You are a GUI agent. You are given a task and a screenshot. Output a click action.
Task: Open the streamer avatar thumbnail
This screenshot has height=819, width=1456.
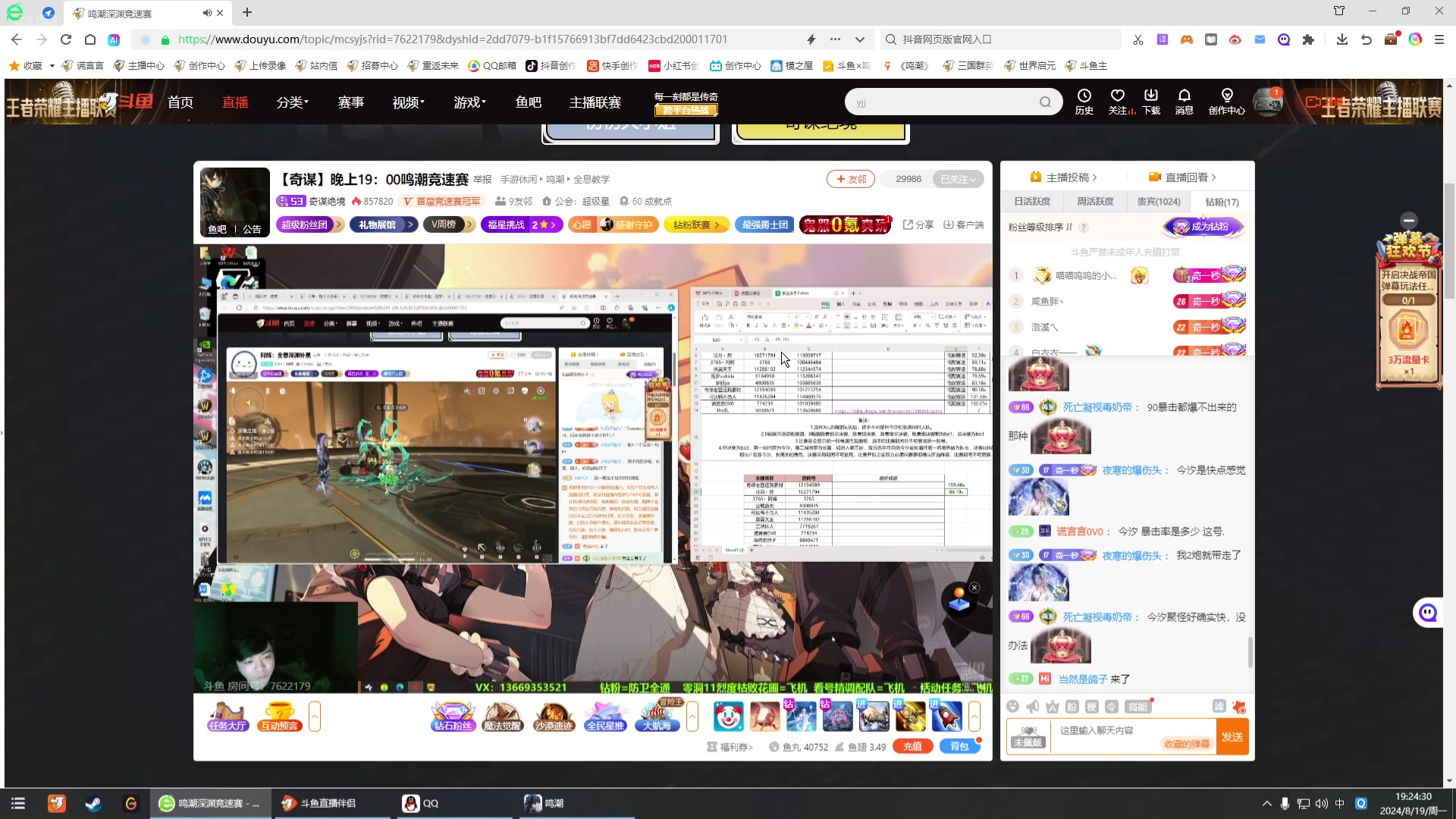pos(235,202)
